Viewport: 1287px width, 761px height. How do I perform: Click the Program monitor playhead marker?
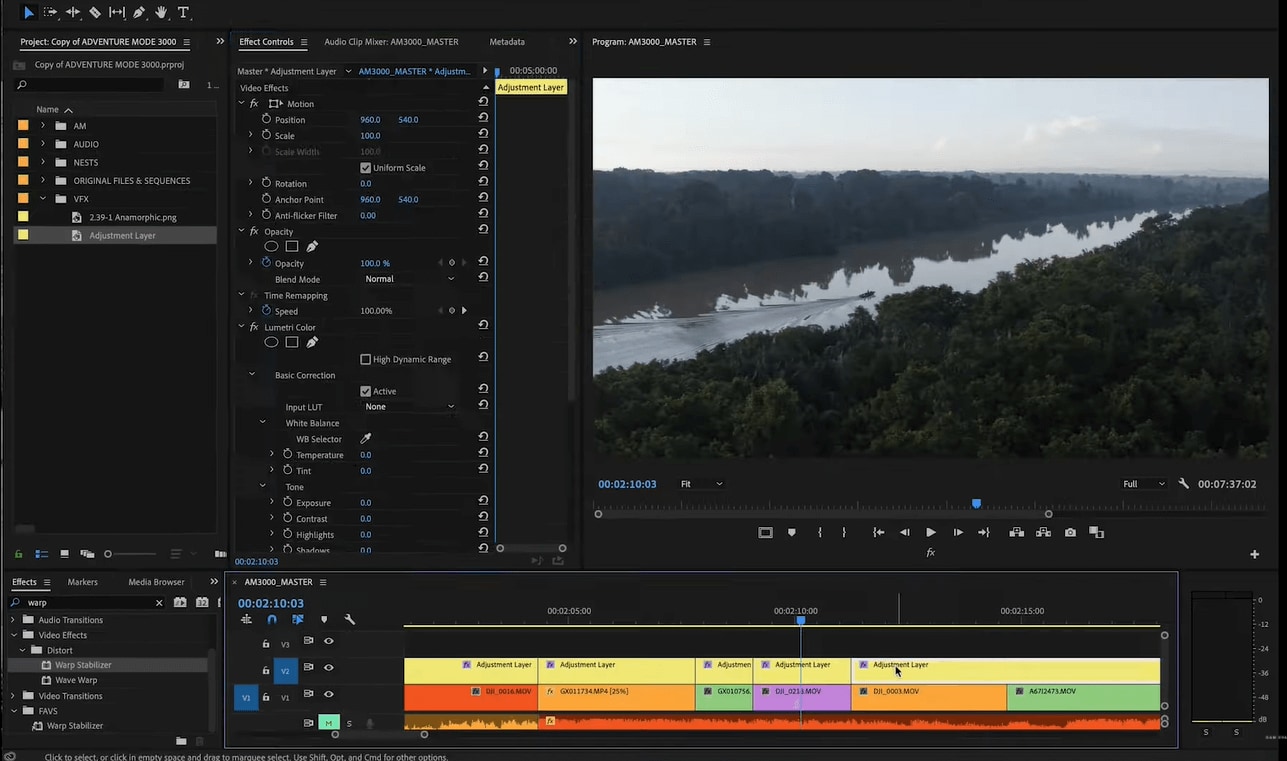click(977, 503)
